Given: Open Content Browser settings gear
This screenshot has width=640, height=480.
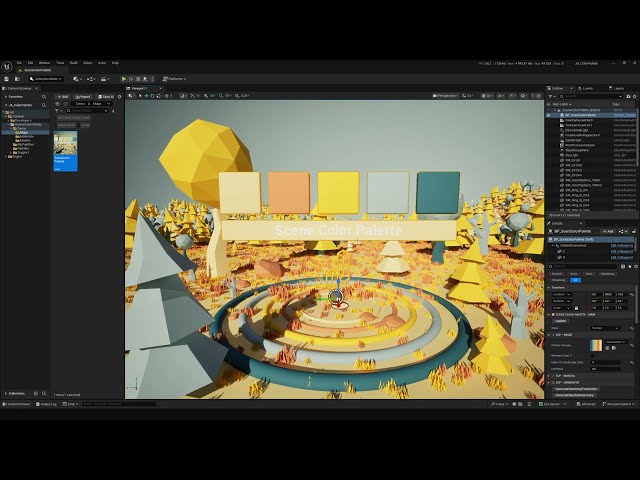Looking at the screenshot, I should tap(120, 97).
